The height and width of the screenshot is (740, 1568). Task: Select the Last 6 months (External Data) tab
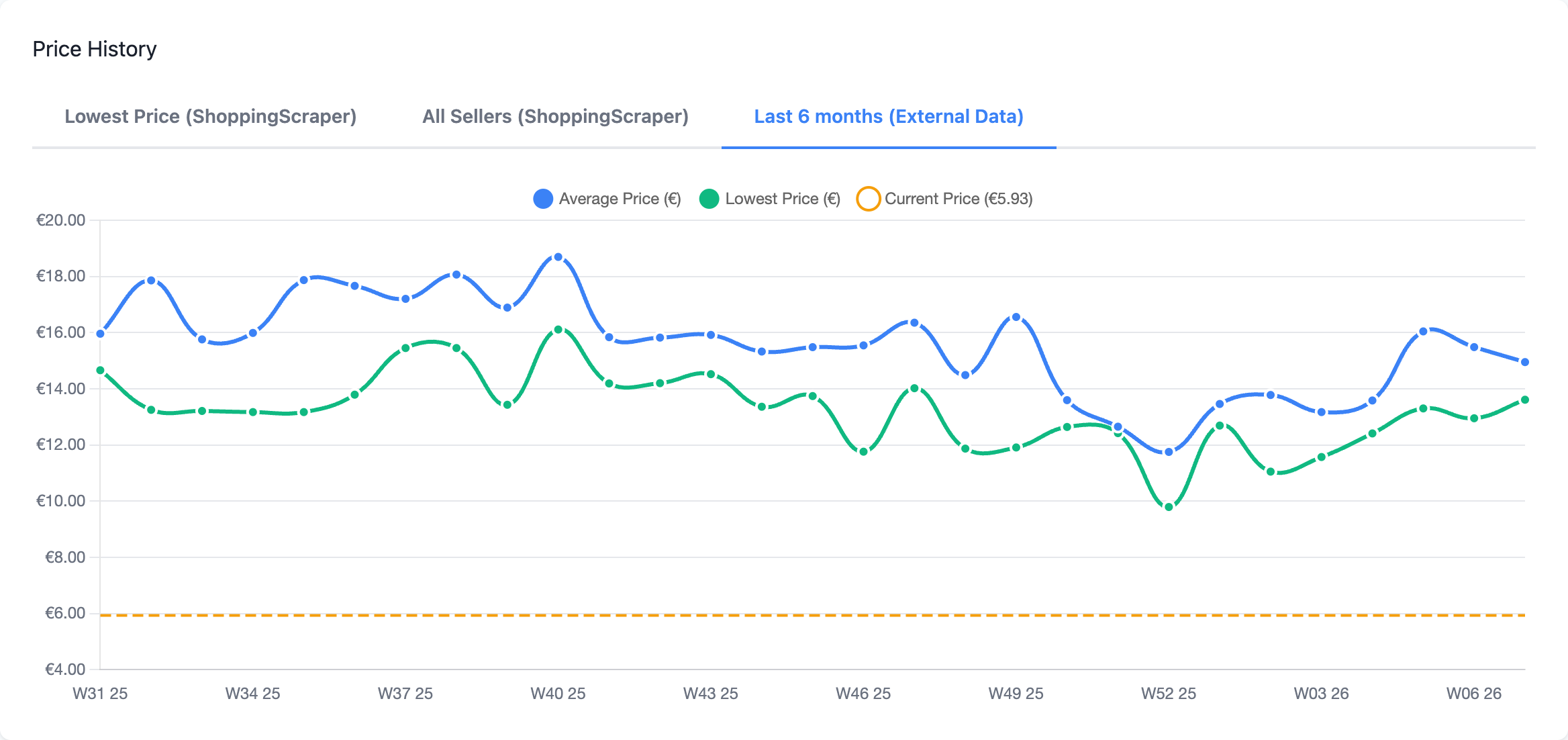[x=888, y=116]
